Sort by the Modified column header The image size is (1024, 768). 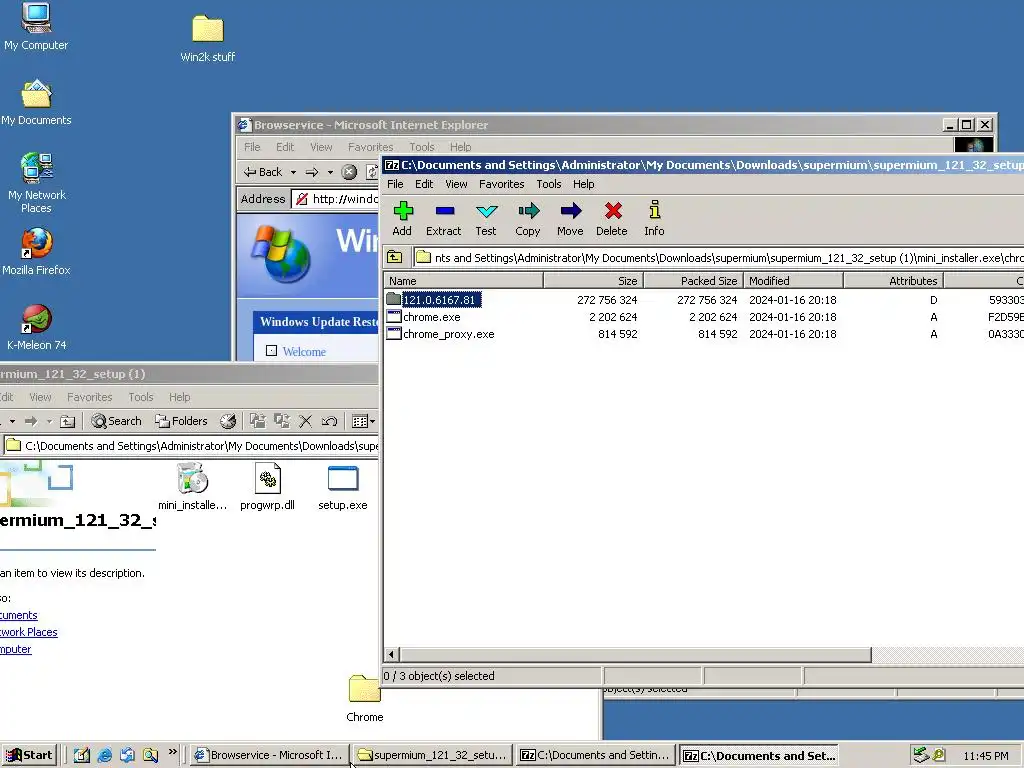[x=793, y=281]
